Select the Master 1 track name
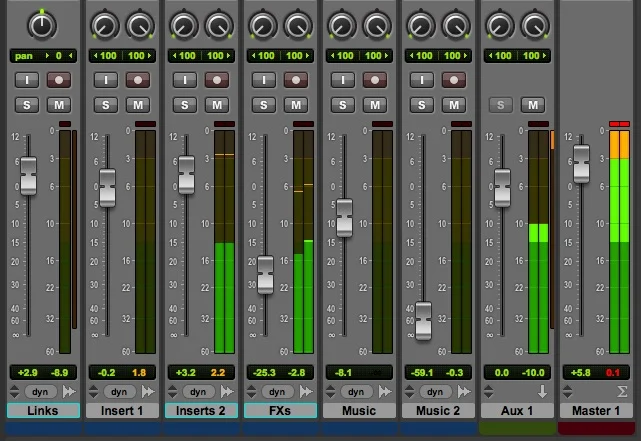641x441 pixels. [596, 410]
